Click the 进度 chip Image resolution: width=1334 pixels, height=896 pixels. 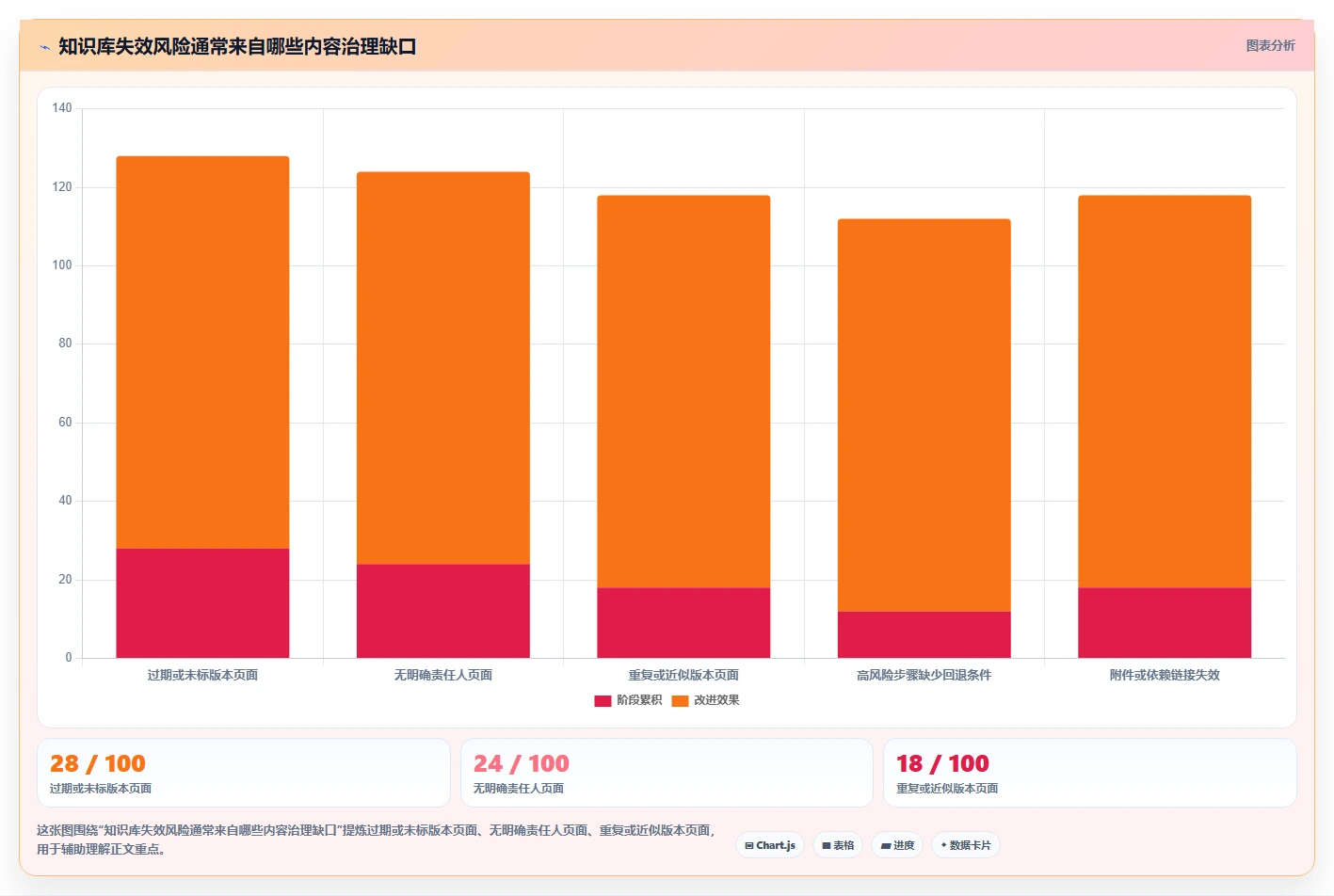(897, 845)
